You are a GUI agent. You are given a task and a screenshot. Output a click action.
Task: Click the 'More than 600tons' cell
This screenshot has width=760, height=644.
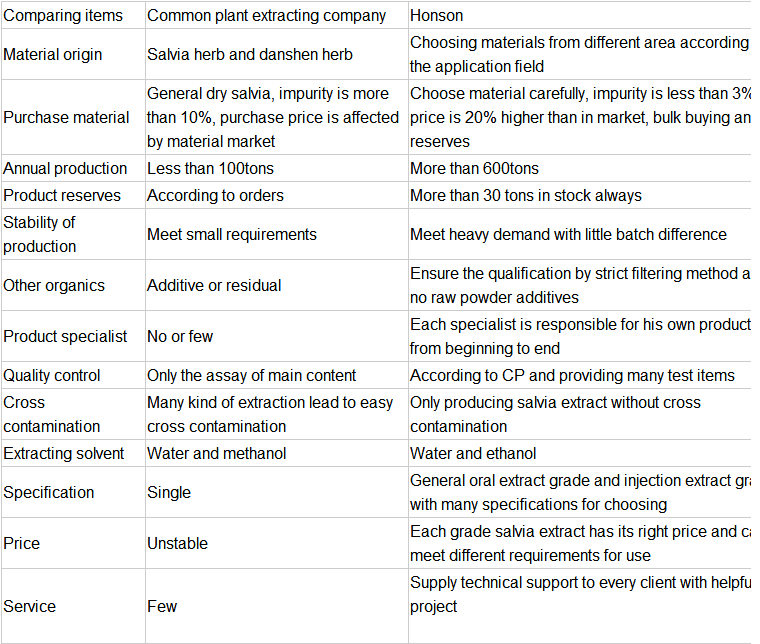click(474, 168)
